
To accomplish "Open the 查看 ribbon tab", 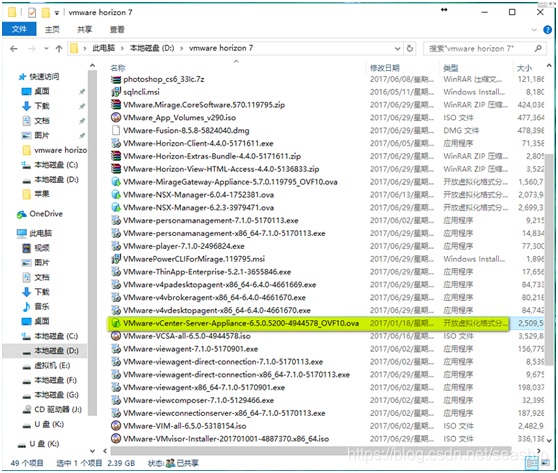I will [117, 30].
